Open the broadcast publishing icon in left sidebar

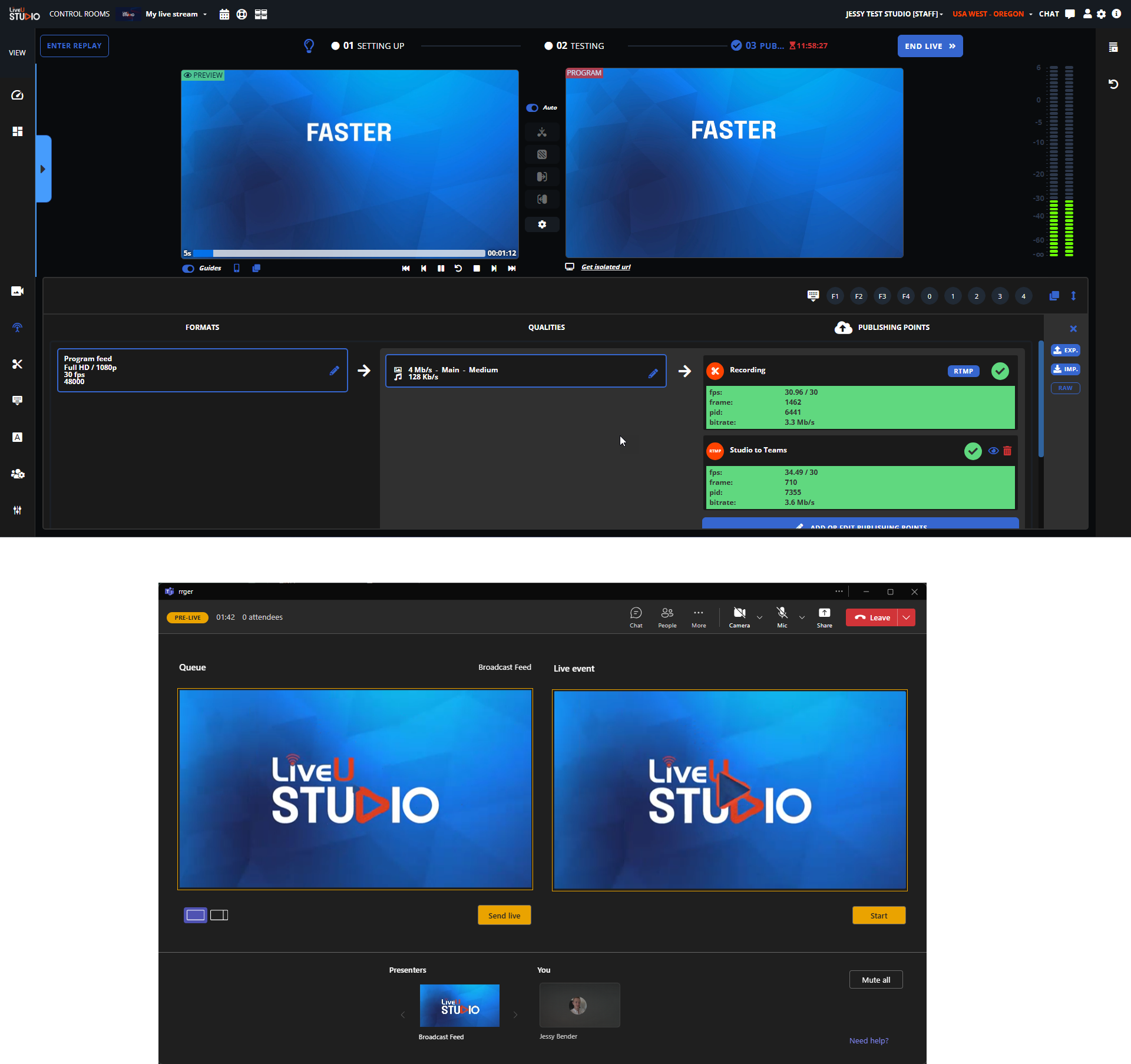[17, 328]
